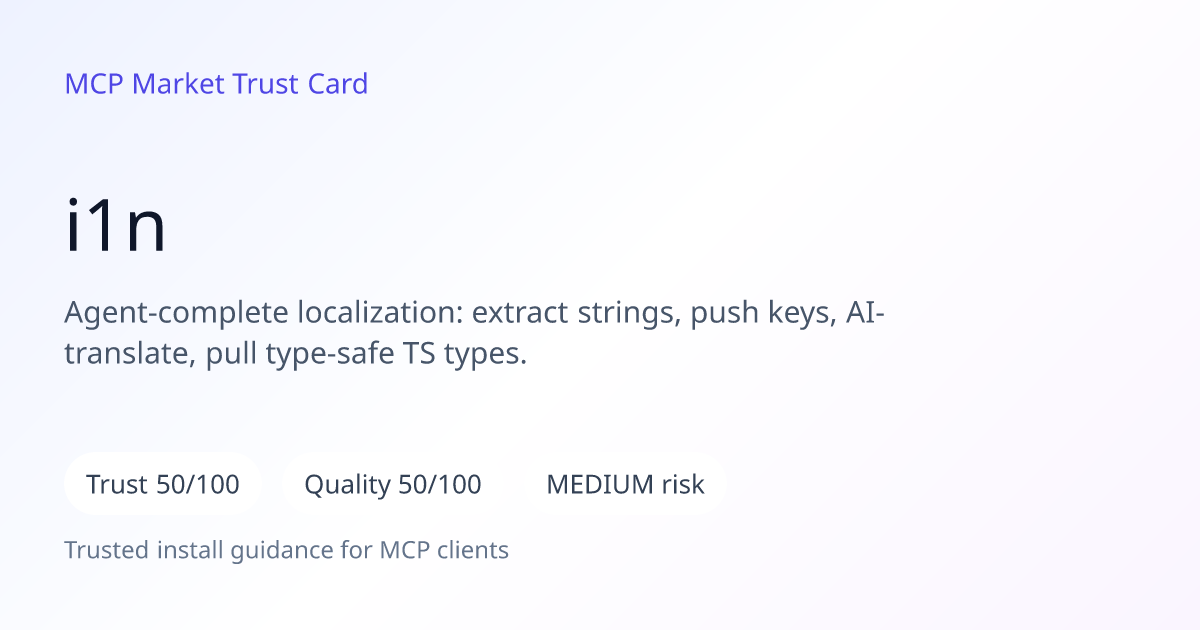Click the word 'Market' in the header

point(178,84)
